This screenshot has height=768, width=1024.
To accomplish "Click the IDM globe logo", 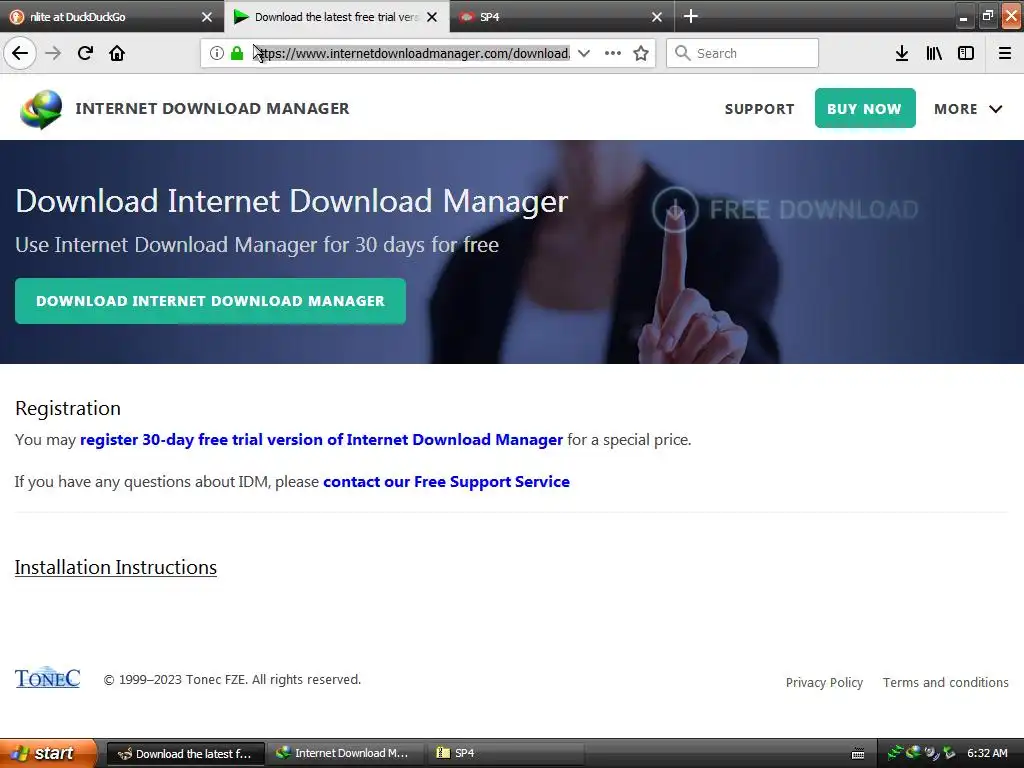I will [x=41, y=109].
